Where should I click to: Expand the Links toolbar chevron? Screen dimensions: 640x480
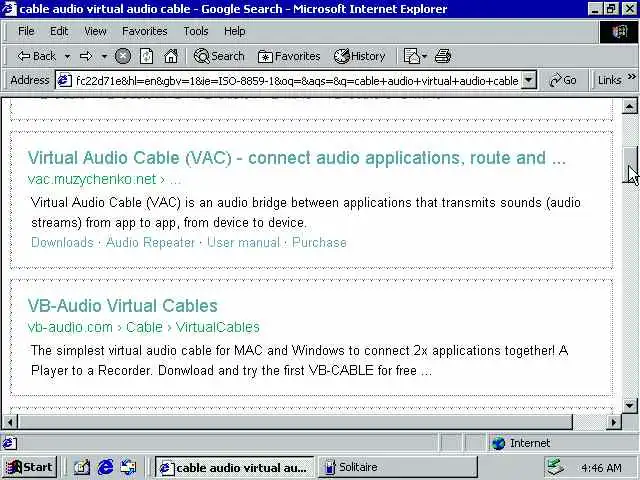(x=632, y=77)
